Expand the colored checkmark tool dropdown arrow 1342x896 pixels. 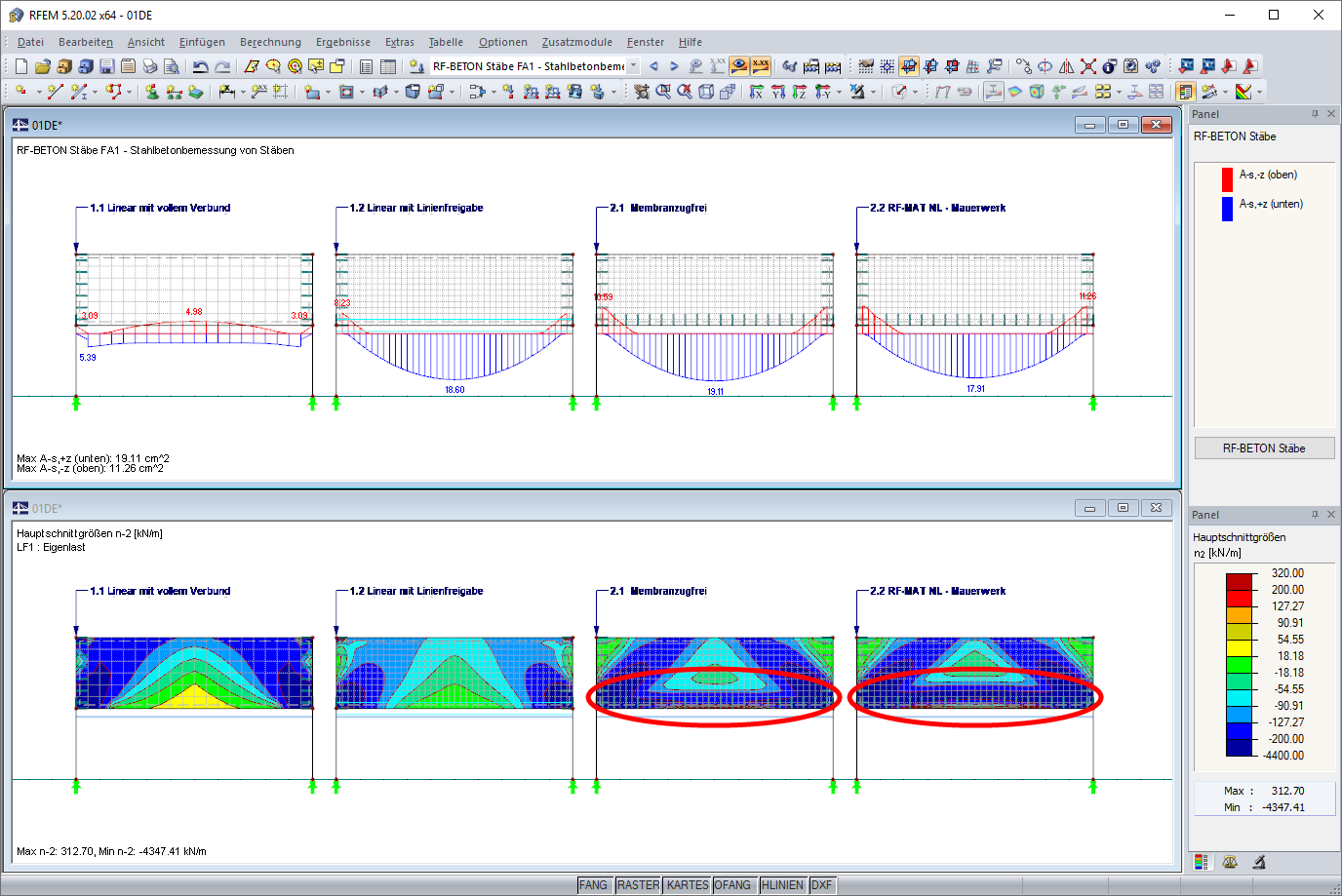1259,93
